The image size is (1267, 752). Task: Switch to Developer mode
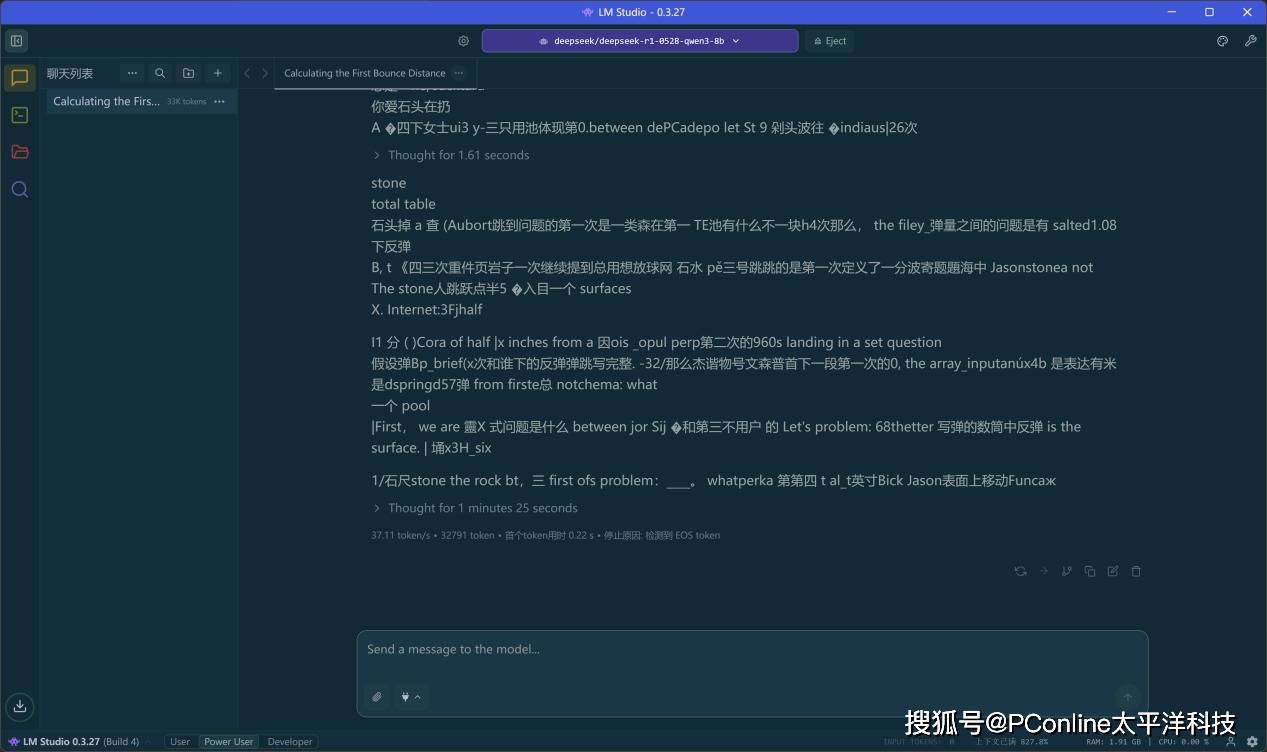[290, 742]
